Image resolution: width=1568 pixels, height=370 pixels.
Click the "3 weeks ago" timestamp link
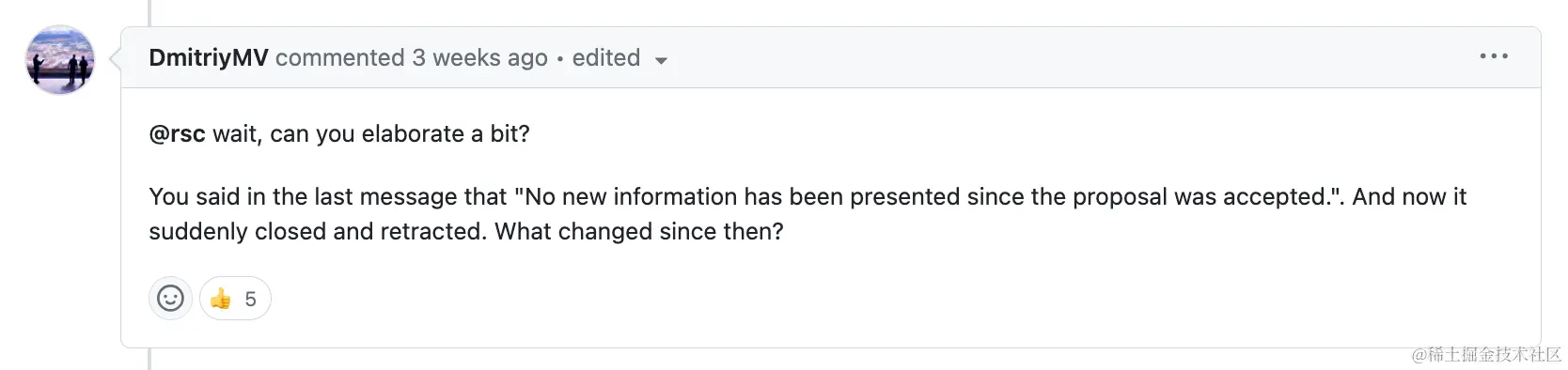[479, 57]
